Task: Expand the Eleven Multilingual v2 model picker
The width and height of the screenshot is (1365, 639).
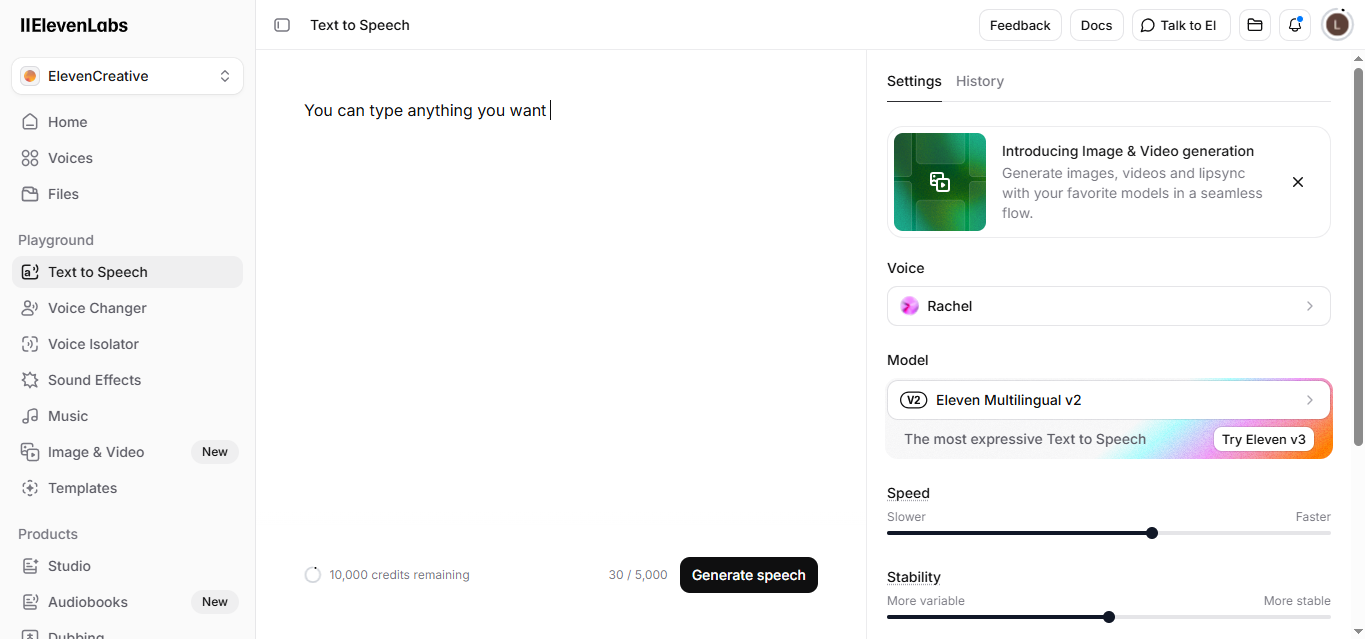Action: [1108, 399]
